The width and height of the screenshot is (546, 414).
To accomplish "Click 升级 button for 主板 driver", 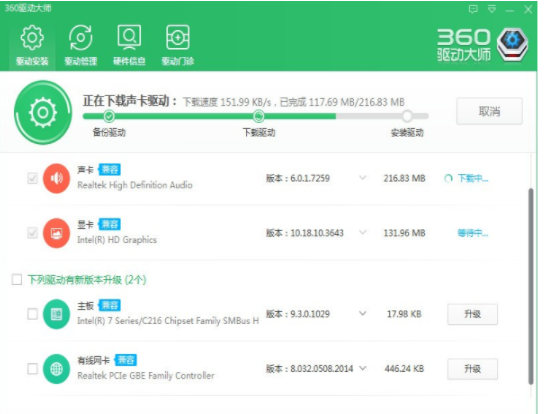I will pyautogui.click(x=473, y=314).
